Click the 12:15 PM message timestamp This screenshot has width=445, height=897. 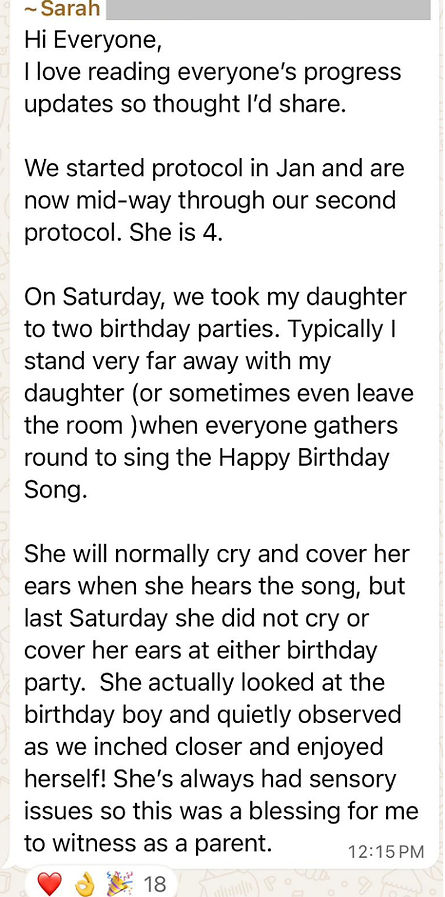pos(386,851)
